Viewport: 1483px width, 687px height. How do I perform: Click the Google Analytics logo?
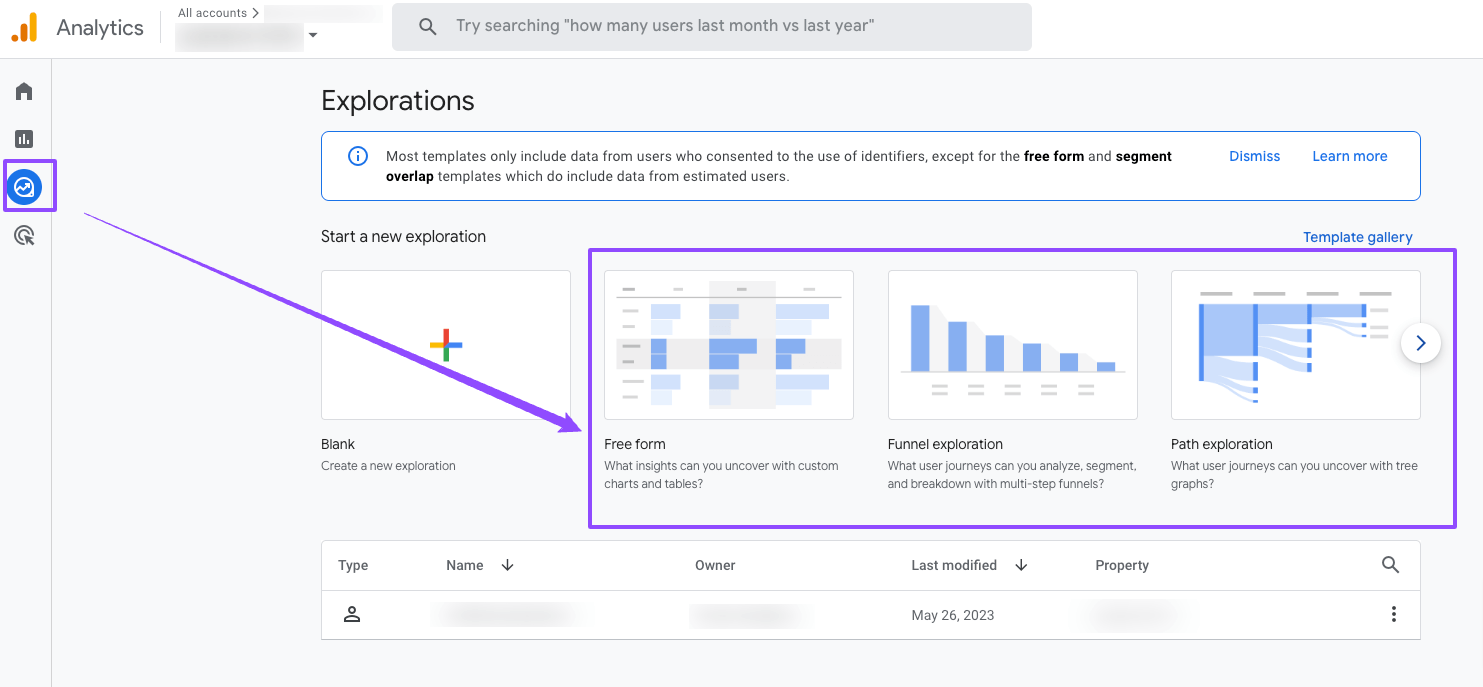(24, 28)
